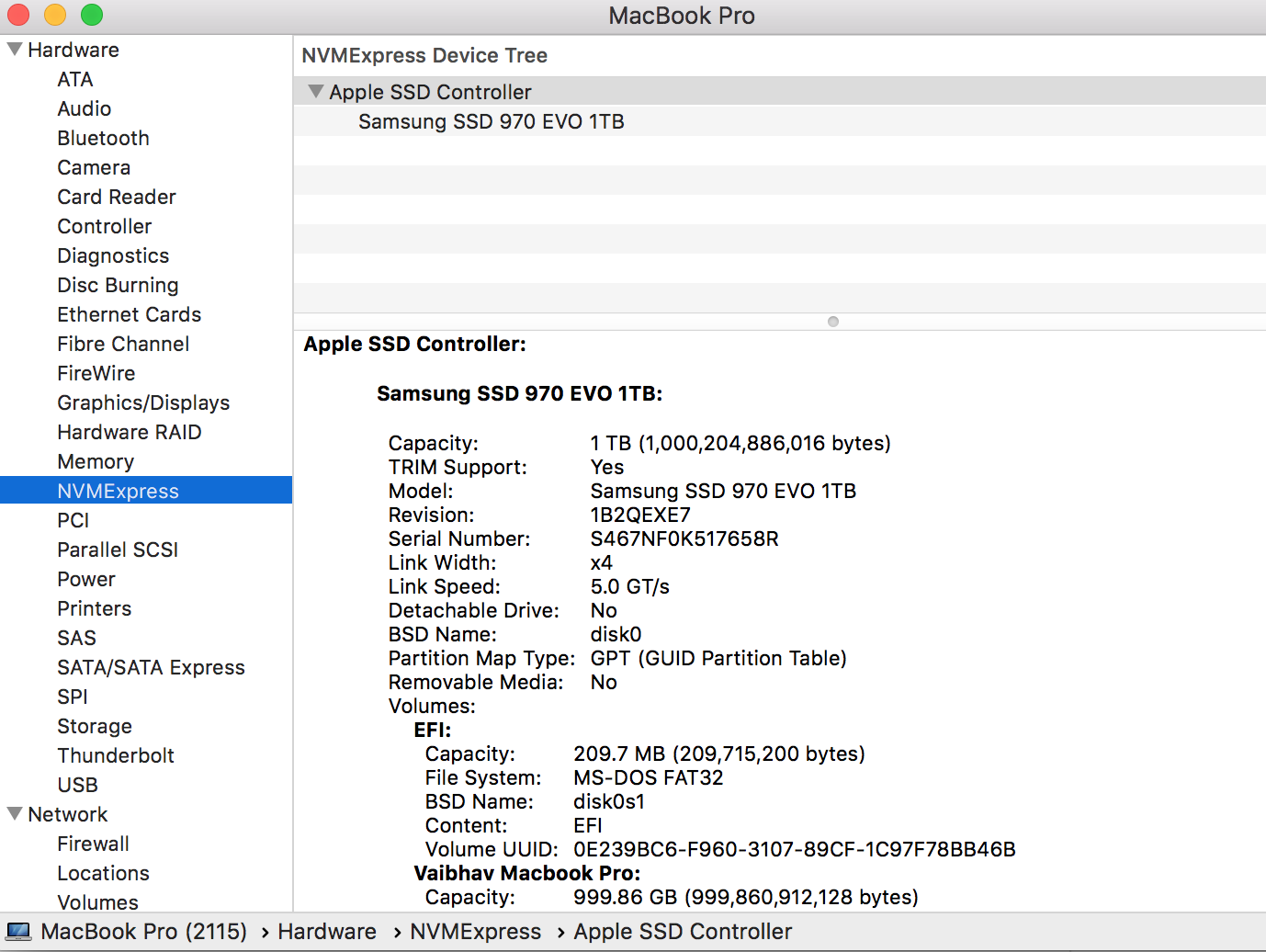Image resolution: width=1266 pixels, height=952 pixels.
Task: Select Controller in the sidebar
Action: [105, 226]
